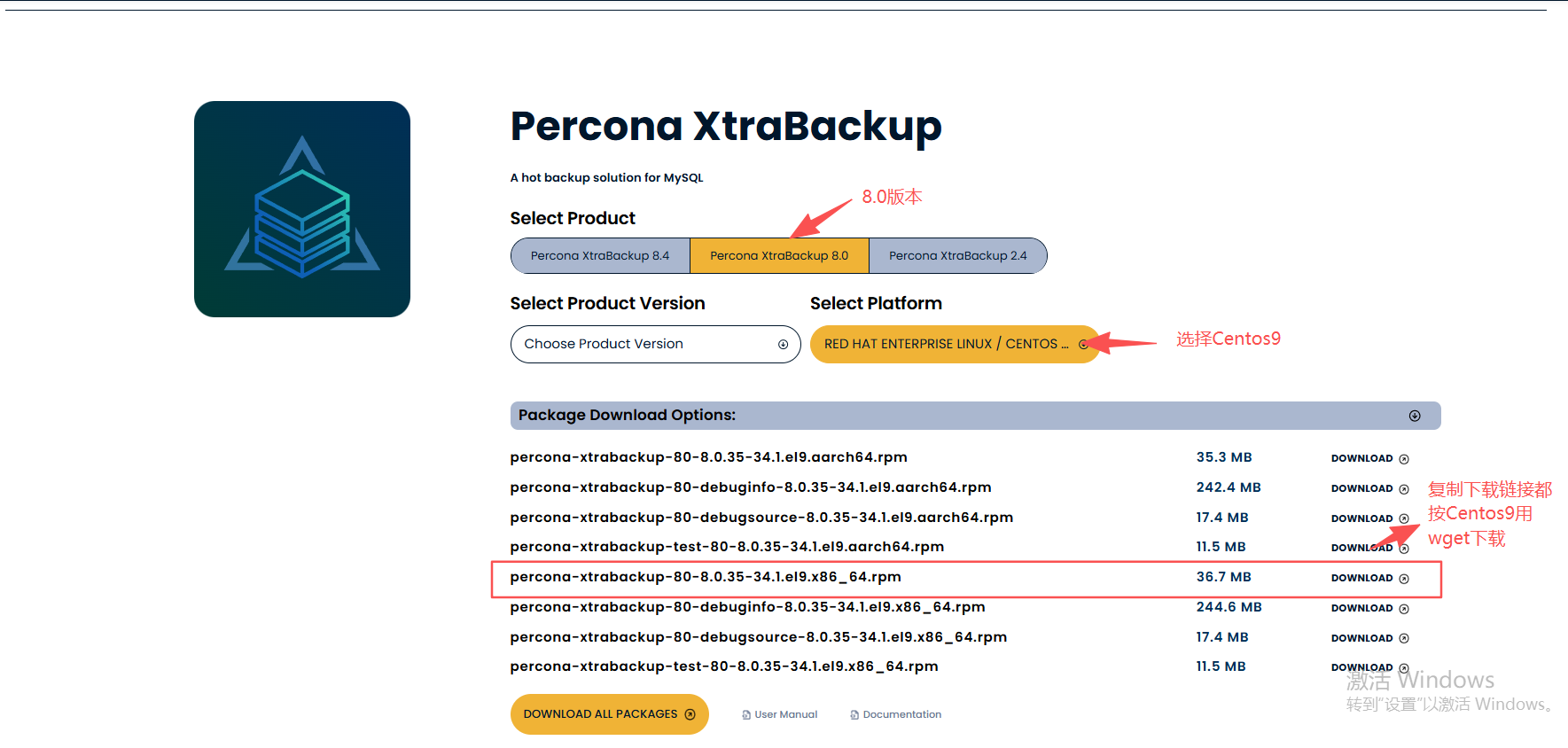Download the debuginfo el9.x86_64 package
Viewport: 1568px width, 748px height.
(x=1369, y=608)
